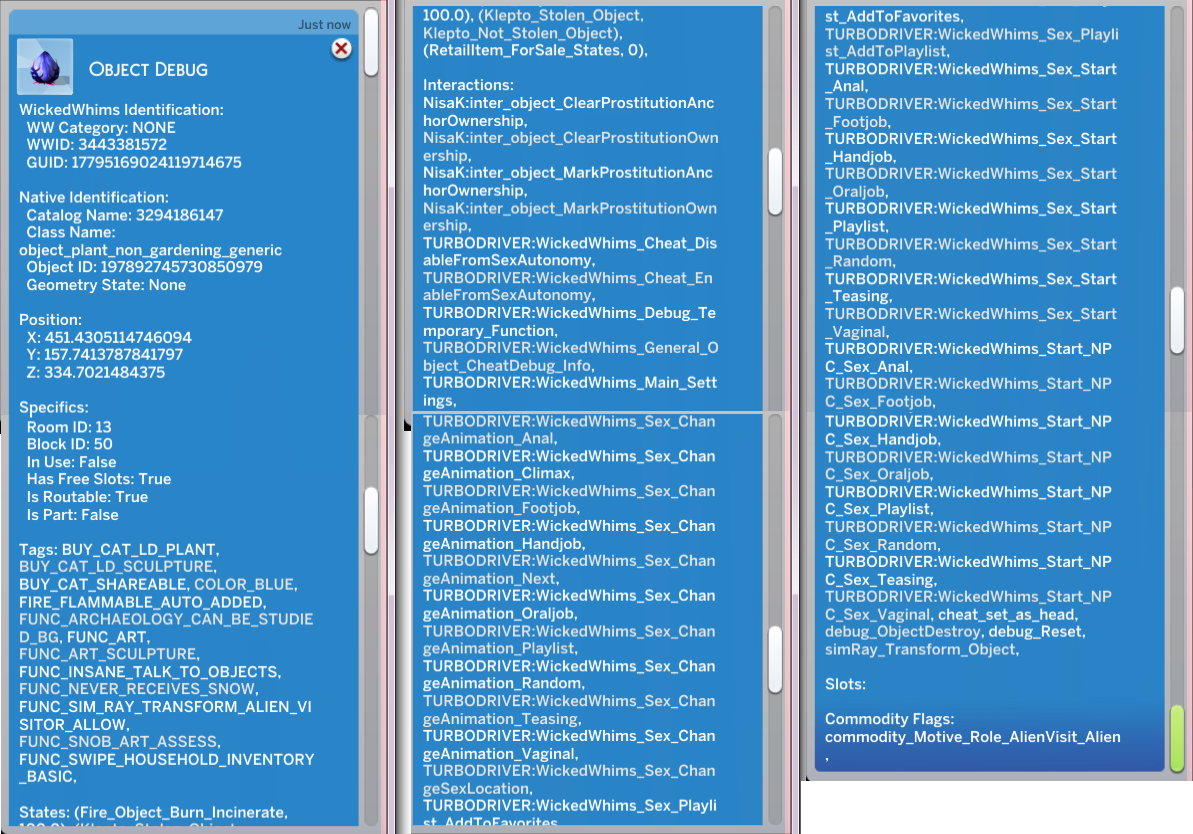
Task: Click the "debug_ObjectDestroy" interaction text
Action: pyautogui.click(x=903, y=632)
